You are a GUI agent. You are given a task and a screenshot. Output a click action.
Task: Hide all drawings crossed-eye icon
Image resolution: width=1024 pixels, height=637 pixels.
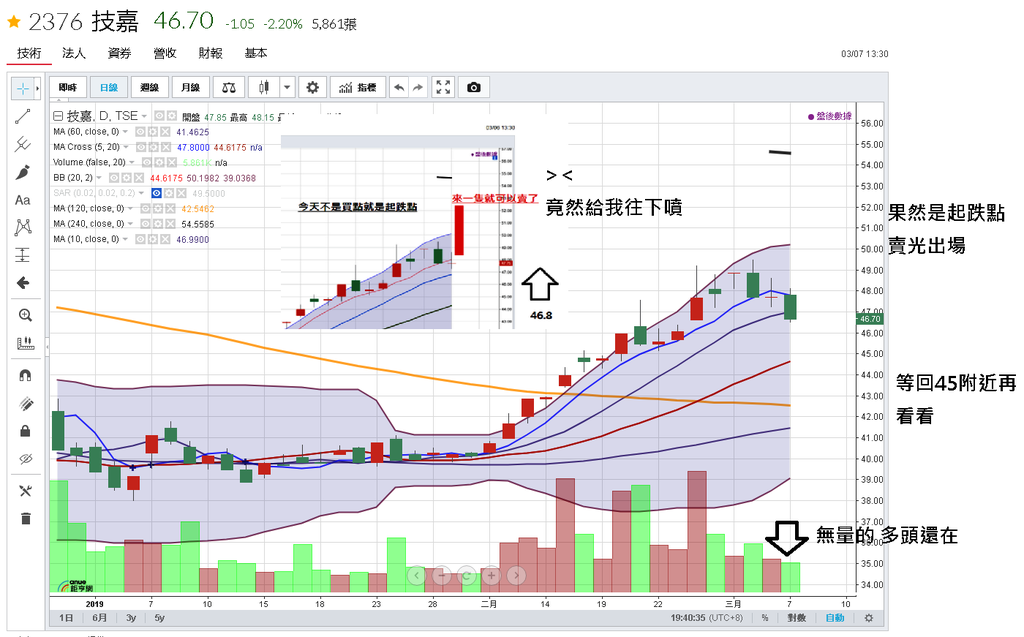(x=25, y=459)
